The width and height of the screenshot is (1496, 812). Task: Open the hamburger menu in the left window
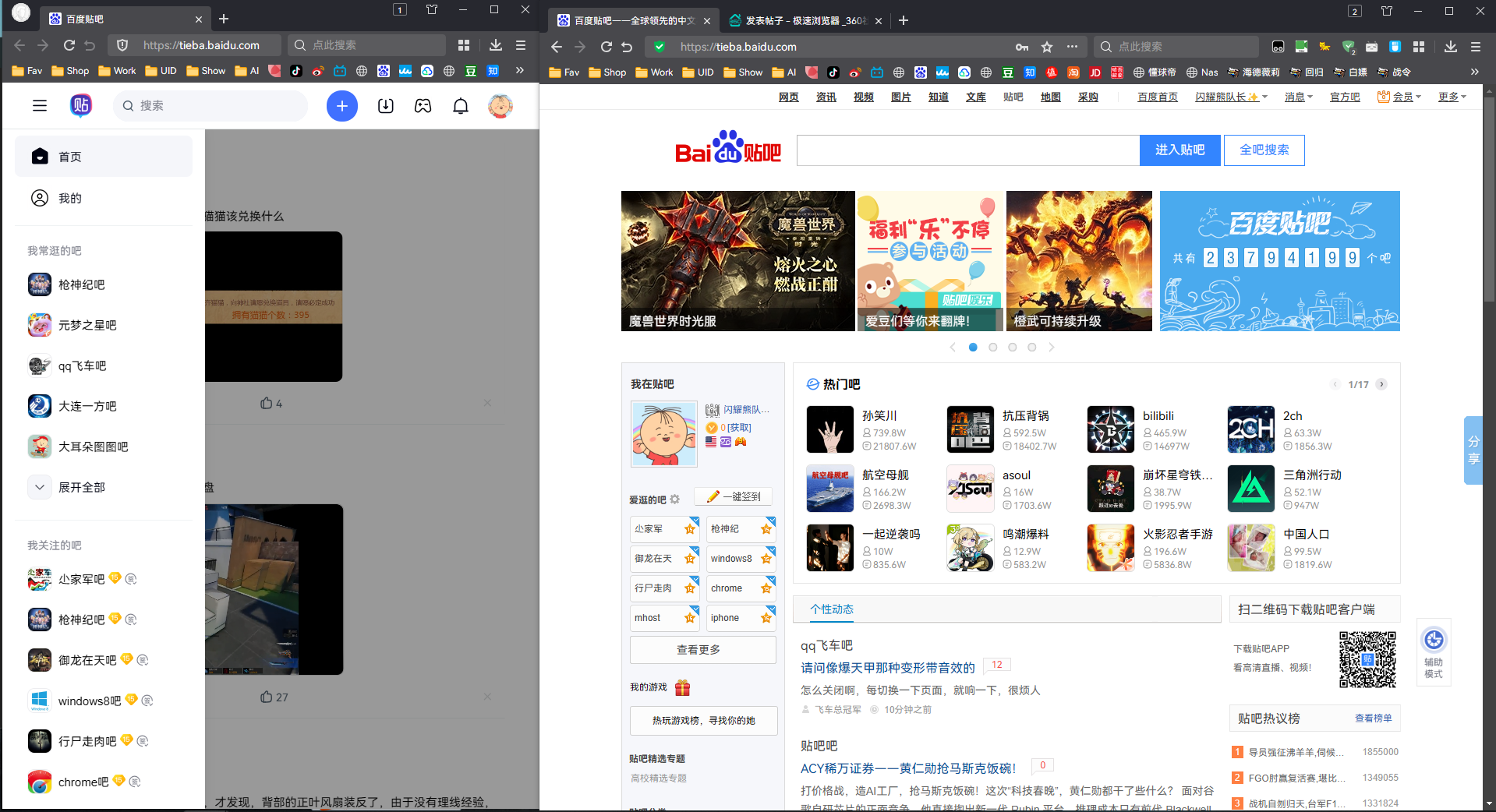tap(40, 106)
